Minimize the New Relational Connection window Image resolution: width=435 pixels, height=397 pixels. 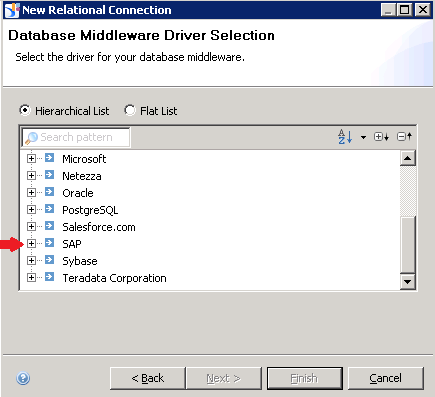388,10
